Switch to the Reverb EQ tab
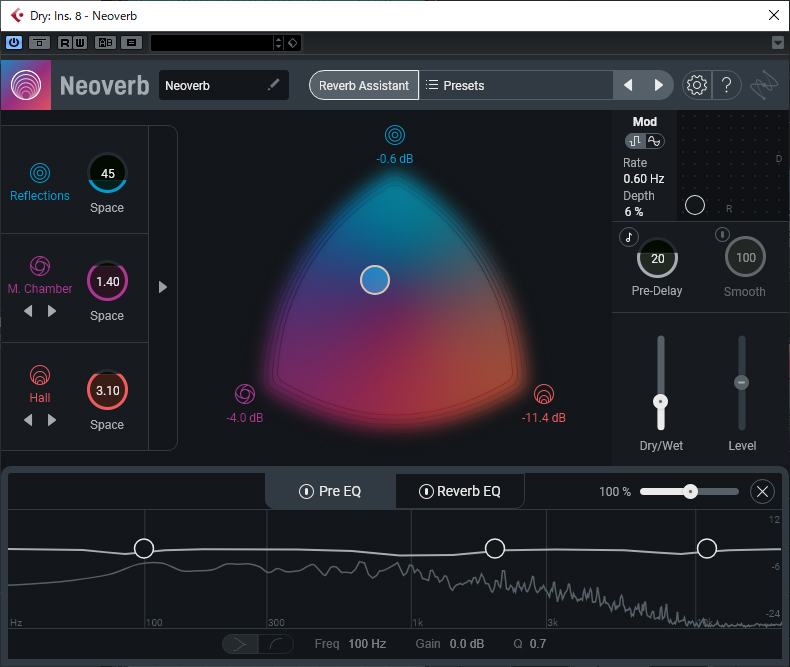The width and height of the screenshot is (790, 667). click(x=460, y=491)
